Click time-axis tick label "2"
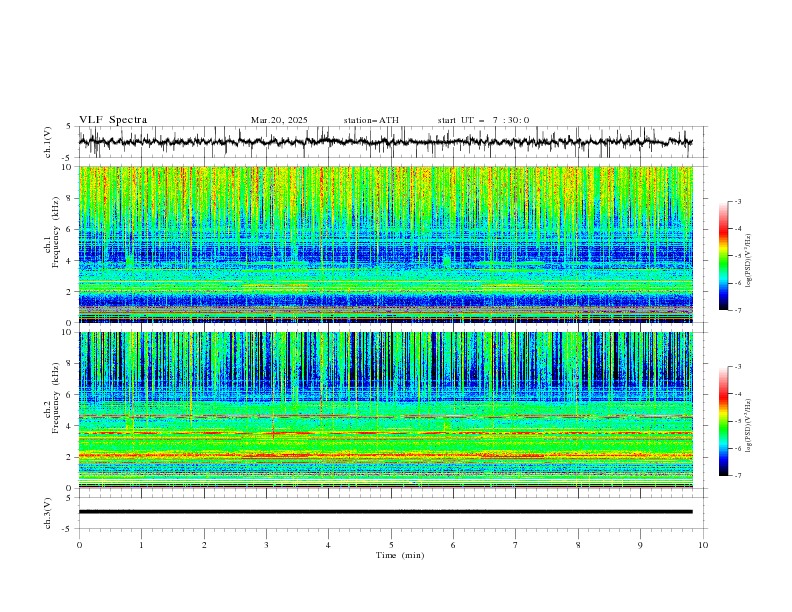 [x=204, y=545]
